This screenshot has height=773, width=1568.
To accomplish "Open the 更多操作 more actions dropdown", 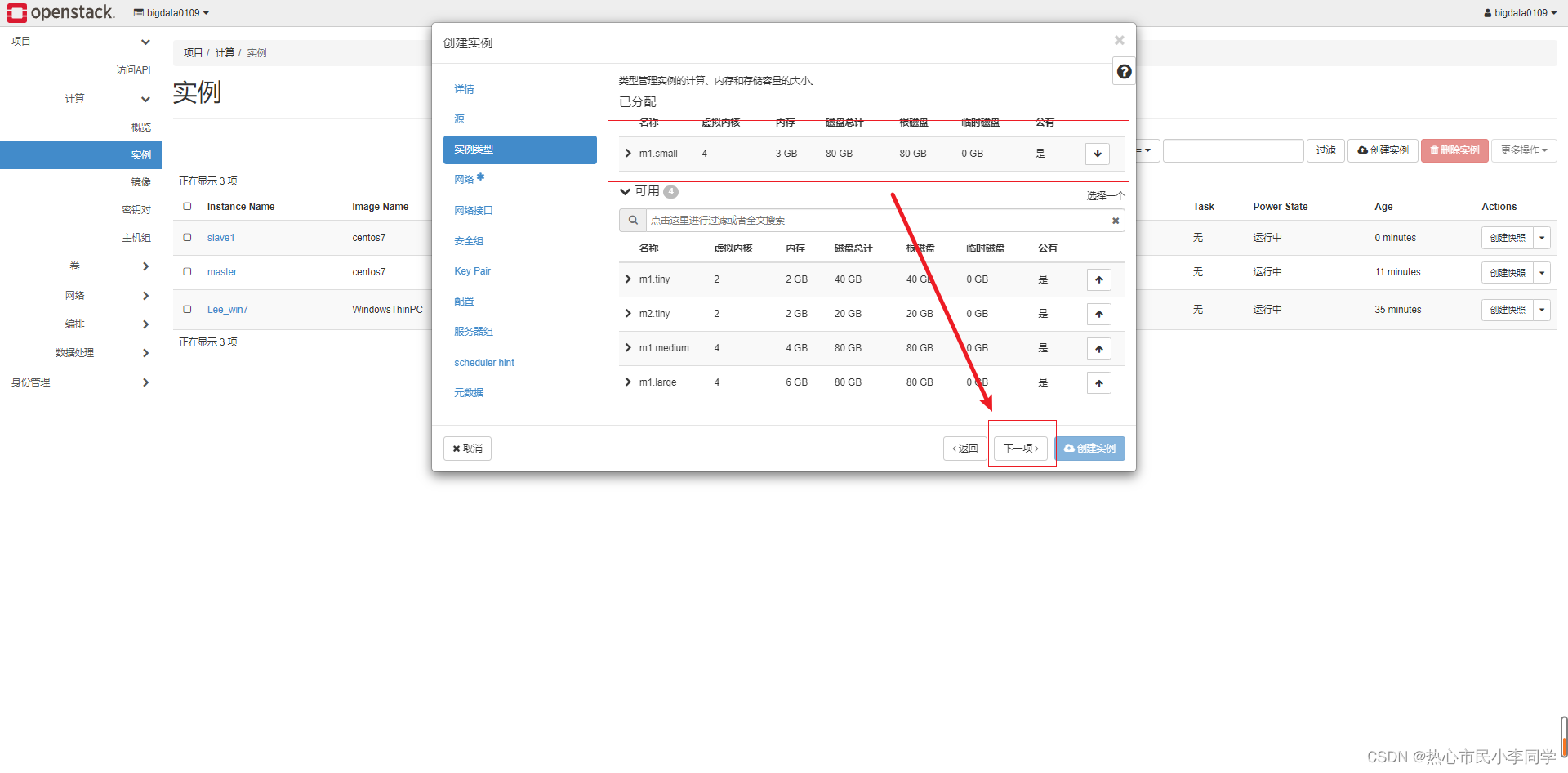I will [x=1524, y=150].
